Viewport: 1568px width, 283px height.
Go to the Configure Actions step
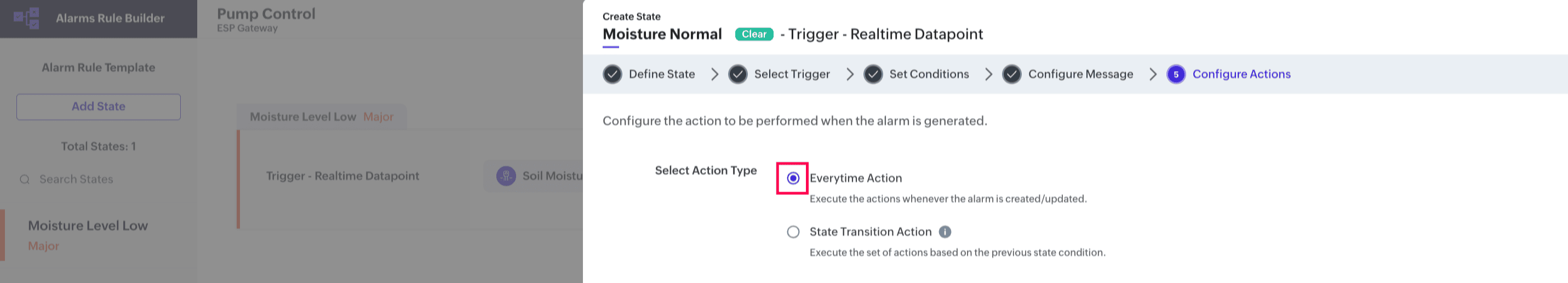point(1241,74)
